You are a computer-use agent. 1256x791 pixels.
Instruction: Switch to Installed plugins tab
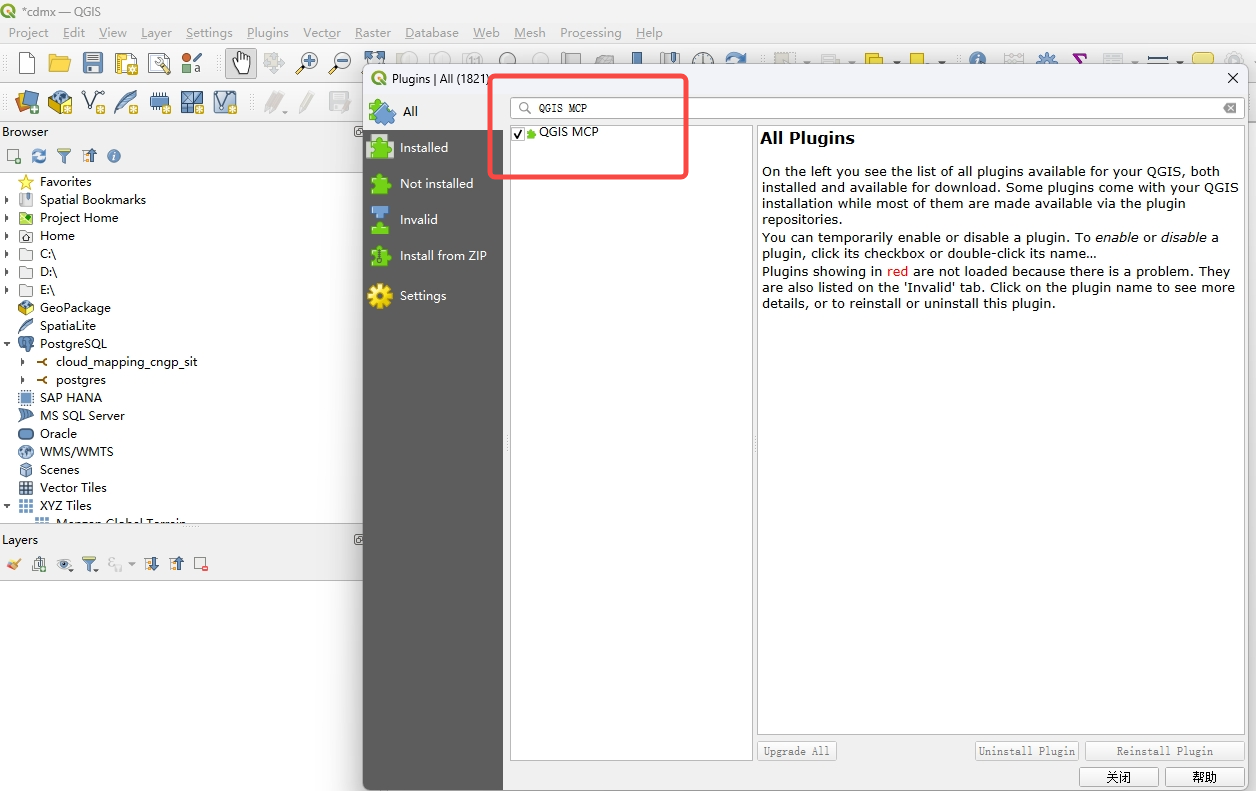[x=433, y=147]
